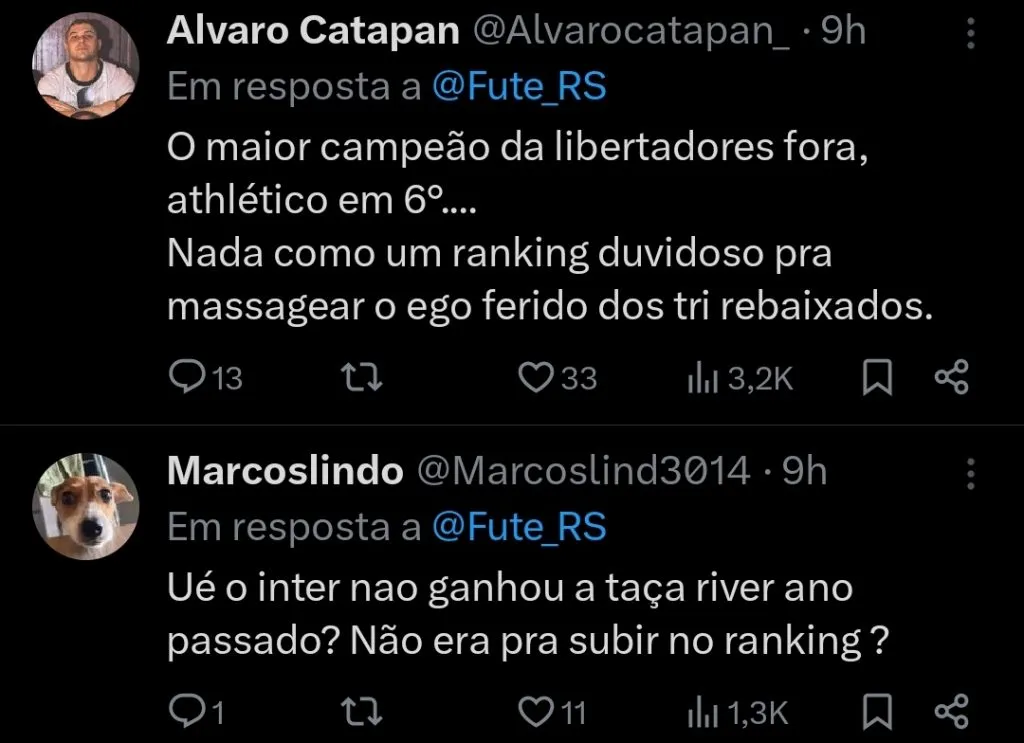Click the repost icon under Alvaro's tweet
1024x743 pixels.
click(x=362, y=378)
